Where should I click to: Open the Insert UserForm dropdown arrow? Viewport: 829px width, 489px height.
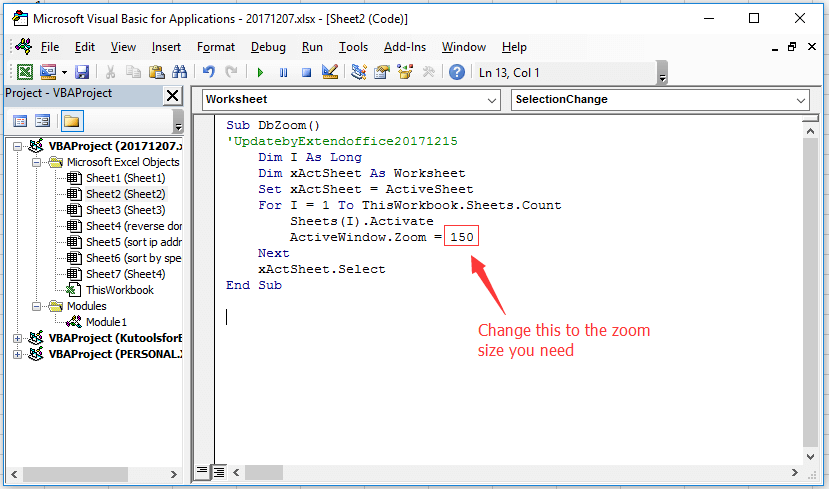(64, 72)
